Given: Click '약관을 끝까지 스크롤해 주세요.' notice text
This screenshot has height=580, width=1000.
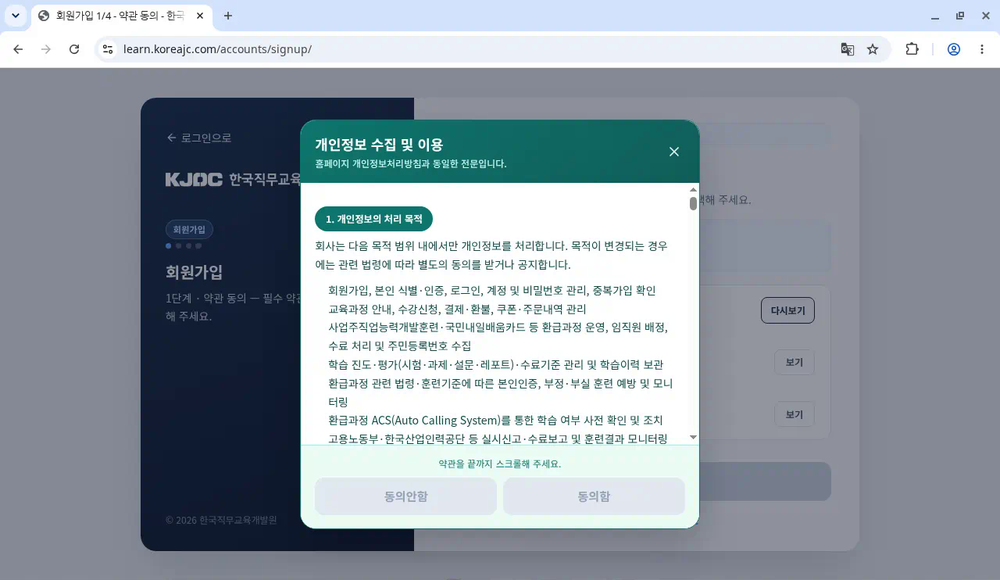Looking at the screenshot, I should 499,464.
